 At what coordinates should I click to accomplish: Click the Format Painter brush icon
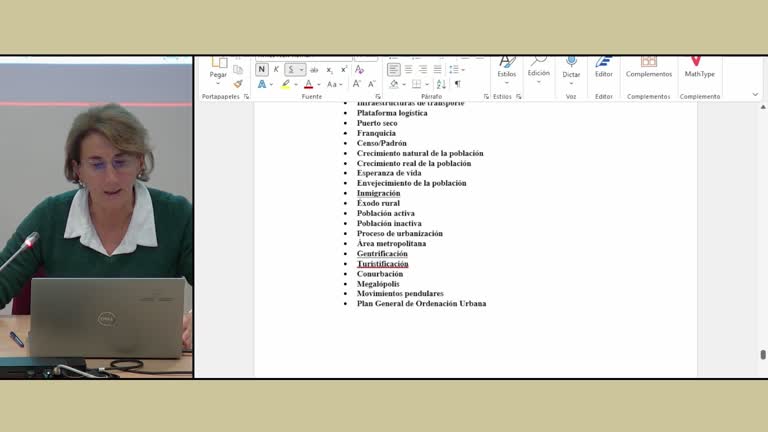[x=238, y=84]
